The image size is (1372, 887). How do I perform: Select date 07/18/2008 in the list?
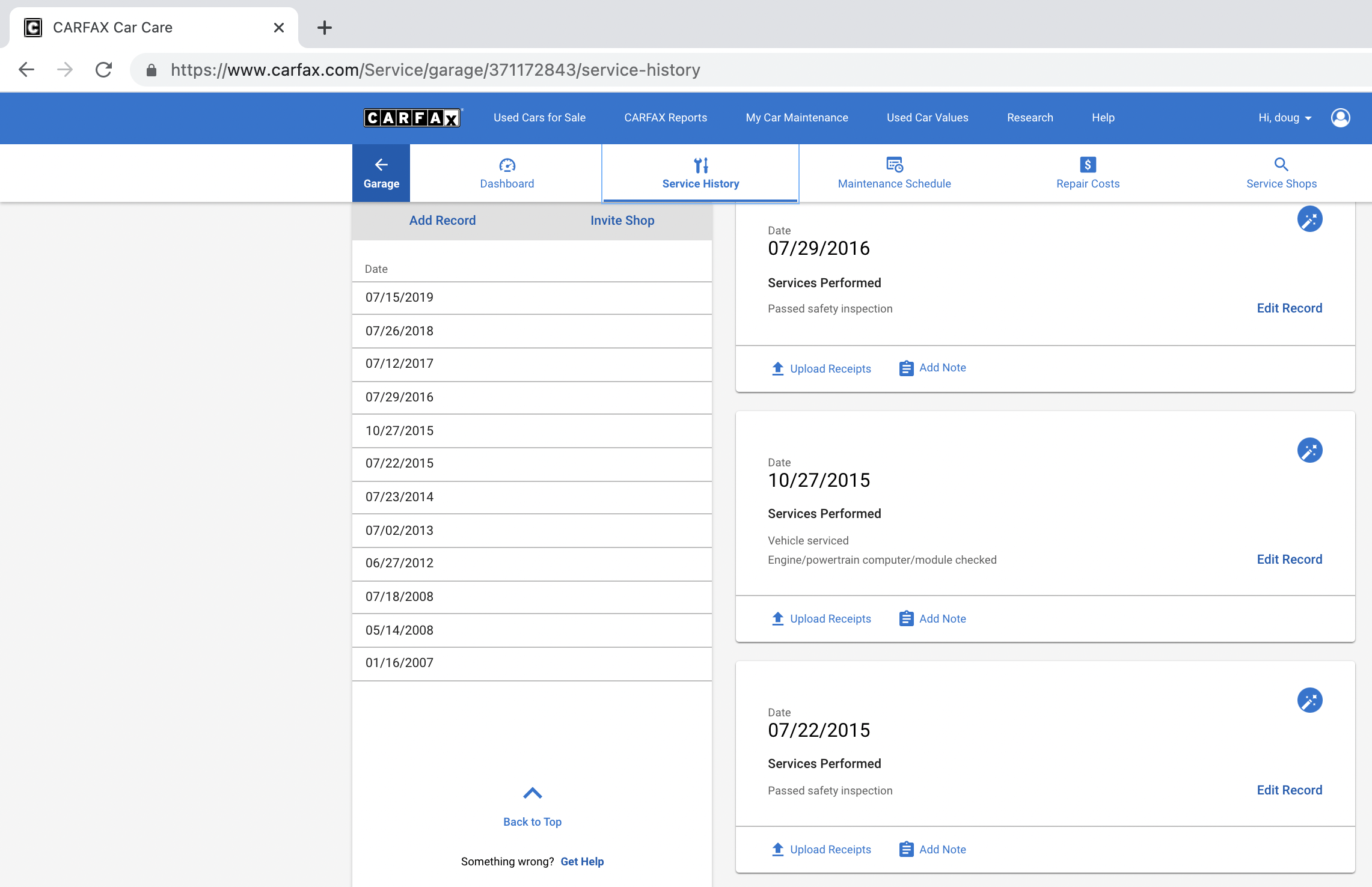click(x=532, y=597)
